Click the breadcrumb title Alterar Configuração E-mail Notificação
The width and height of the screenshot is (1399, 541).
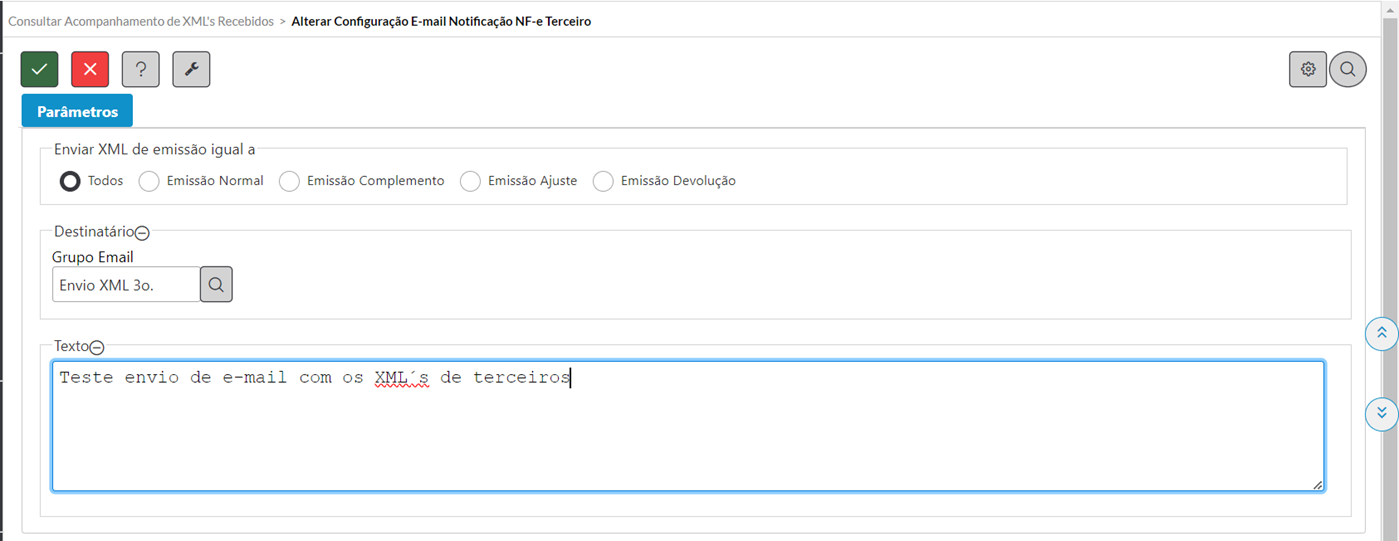click(441, 21)
